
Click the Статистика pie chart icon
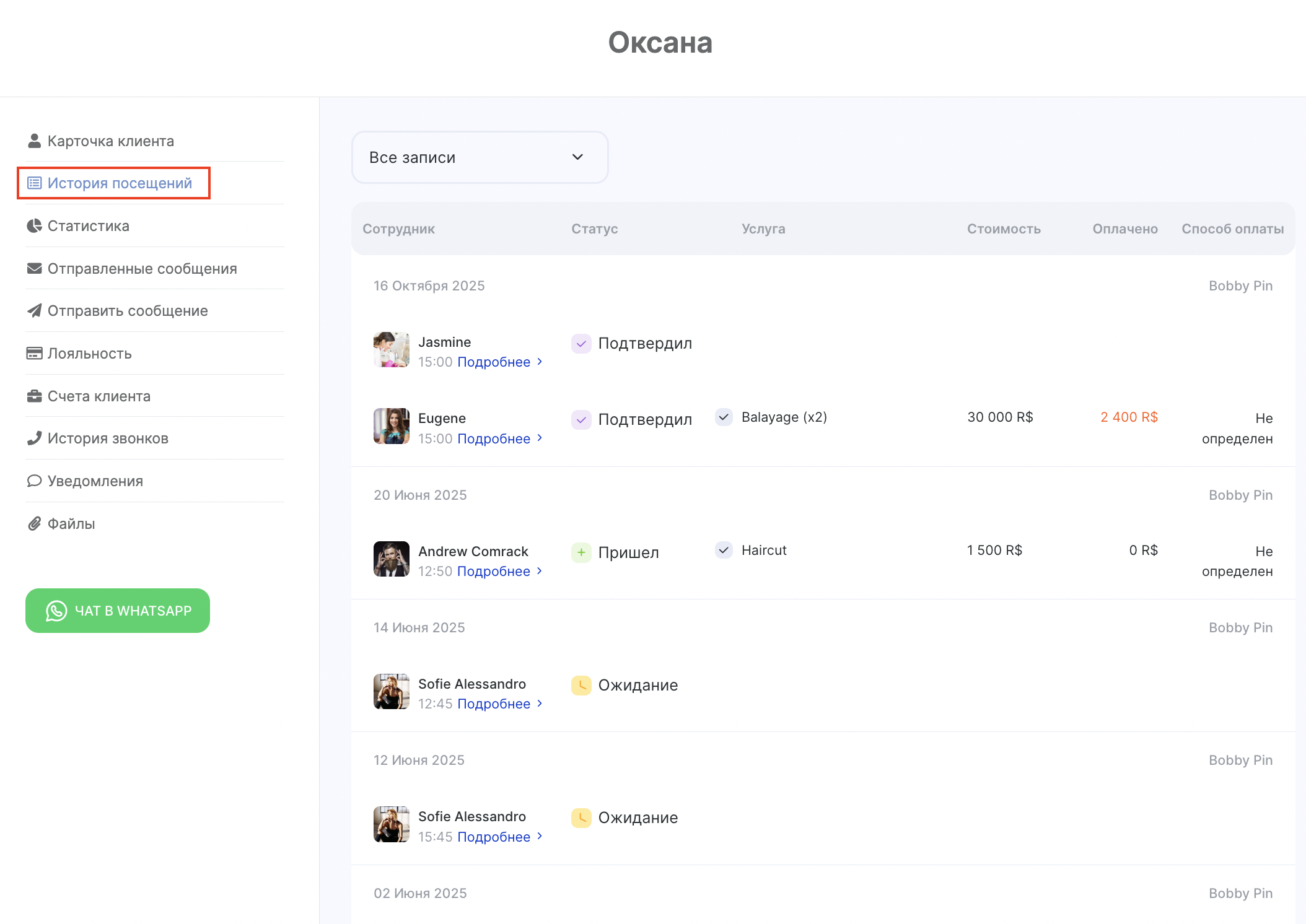click(x=34, y=226)
